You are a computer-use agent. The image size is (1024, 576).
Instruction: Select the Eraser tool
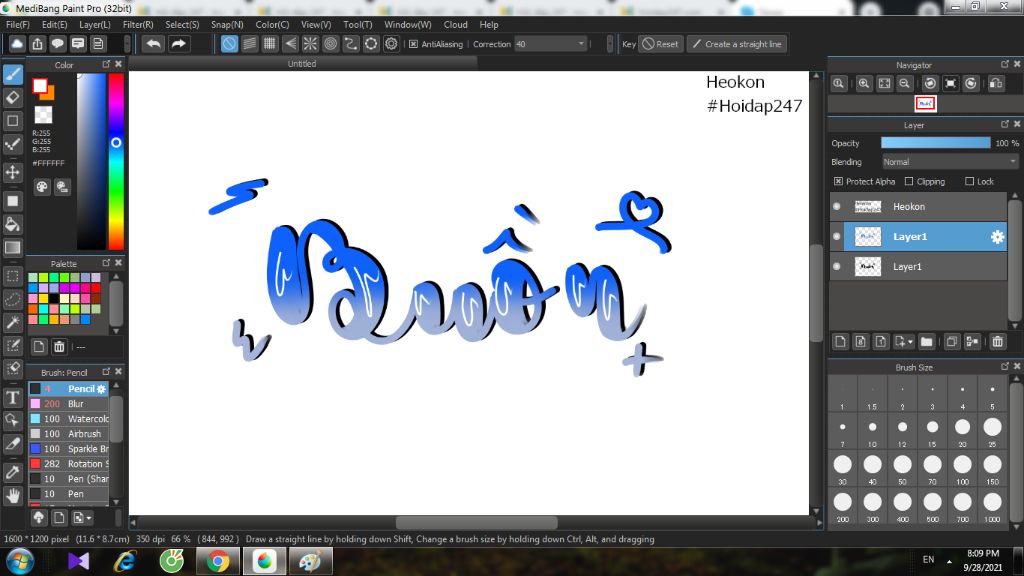tap(12, 98)
